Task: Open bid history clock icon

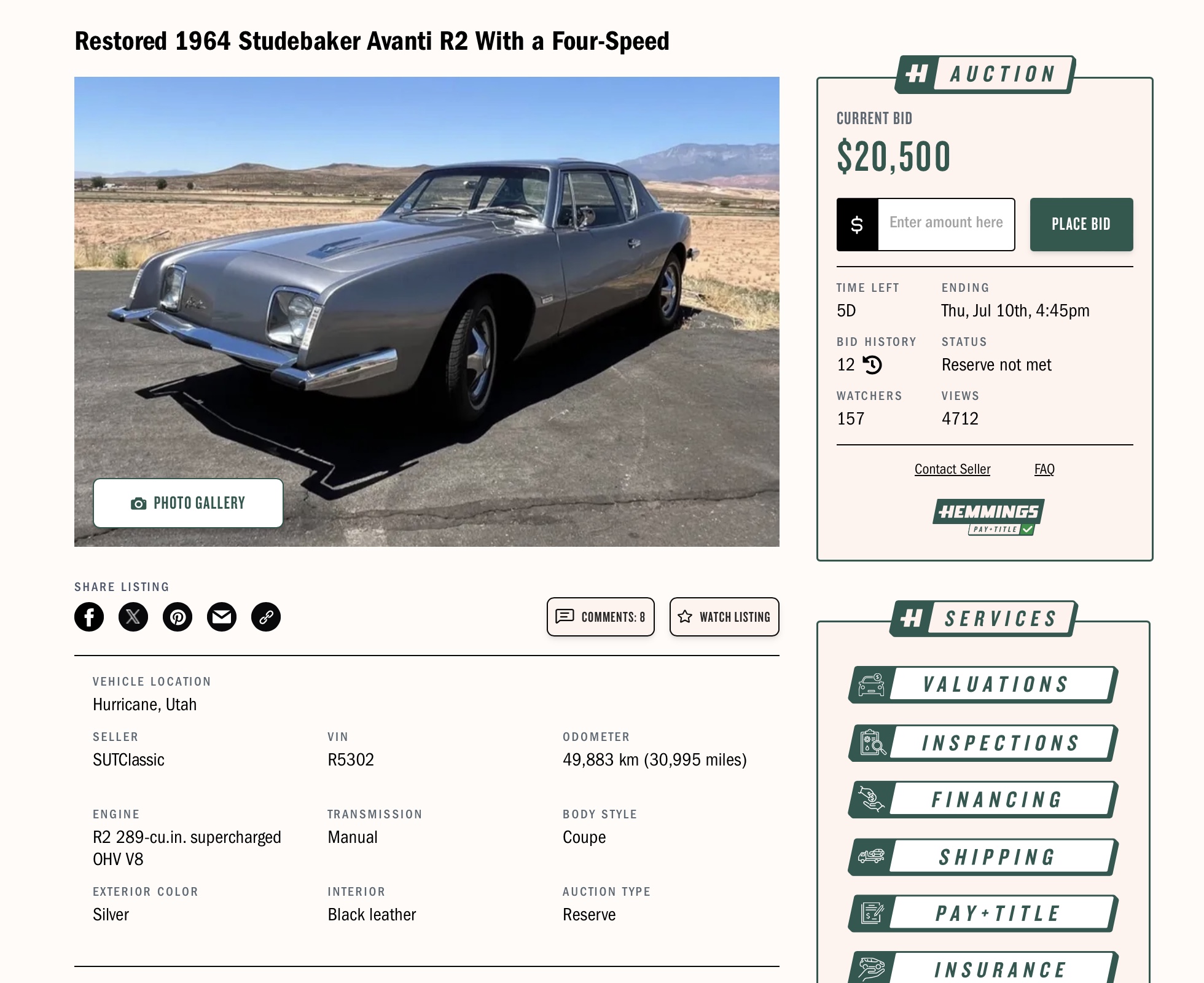Action: click(x=872, y=365)
